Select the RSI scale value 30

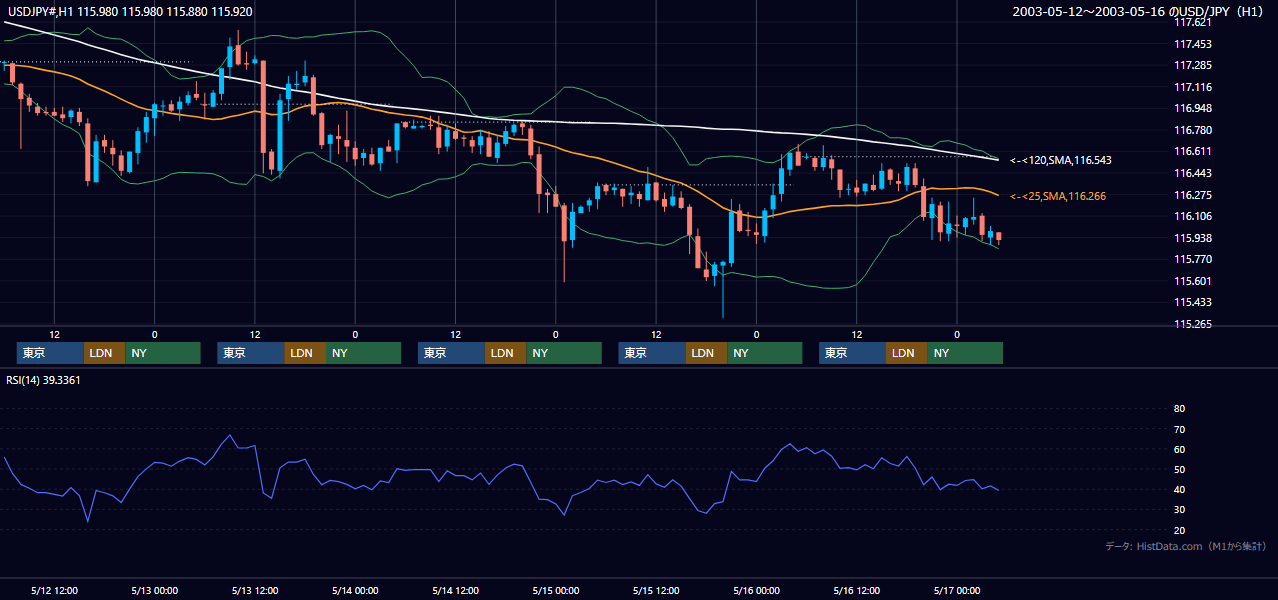pyautogui.click(x=1179, y=510)
